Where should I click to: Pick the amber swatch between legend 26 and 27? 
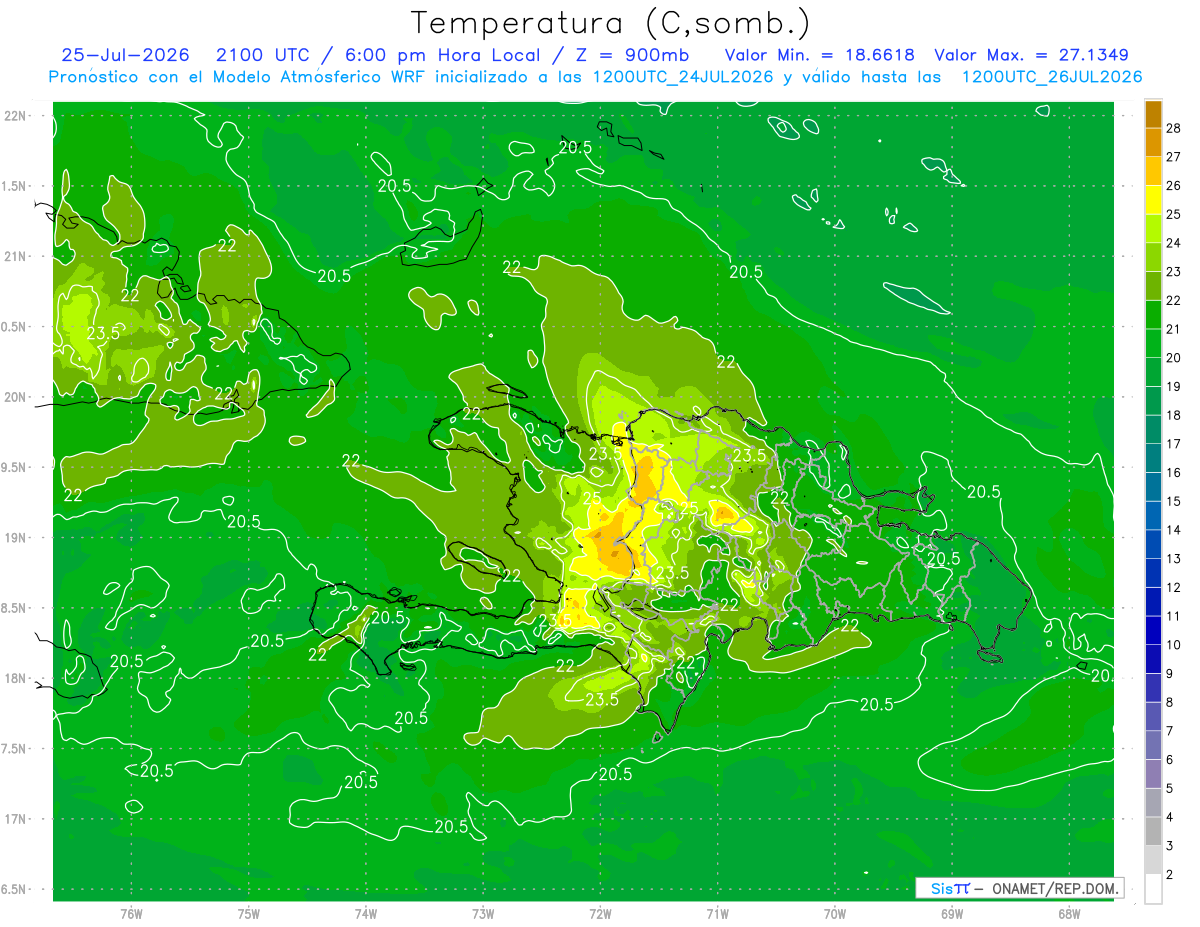click(x=1153, y=171)
